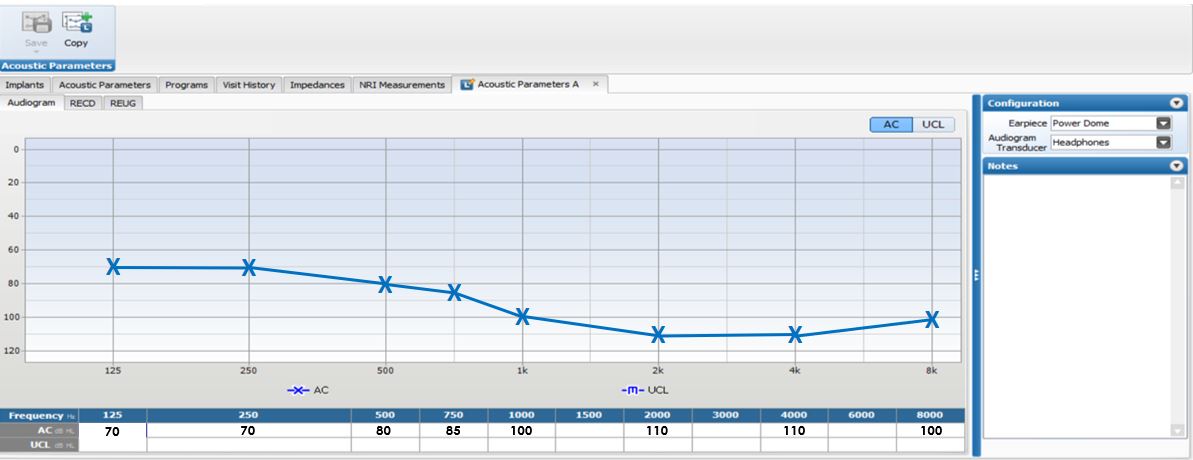Click the icon on Acoustic Parameters A tab

point(467,84)
